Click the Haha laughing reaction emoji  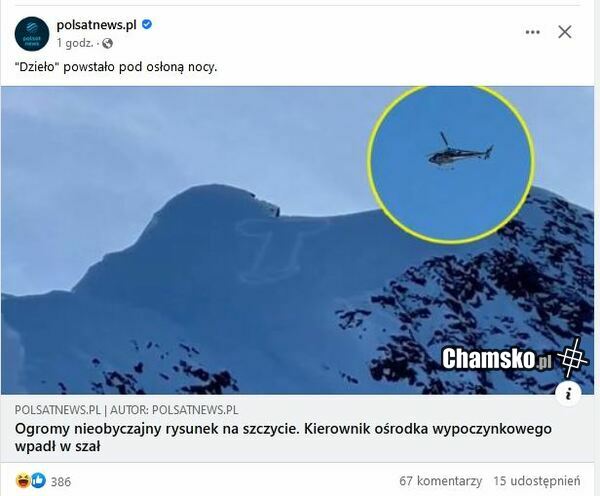tap(23, 480)
